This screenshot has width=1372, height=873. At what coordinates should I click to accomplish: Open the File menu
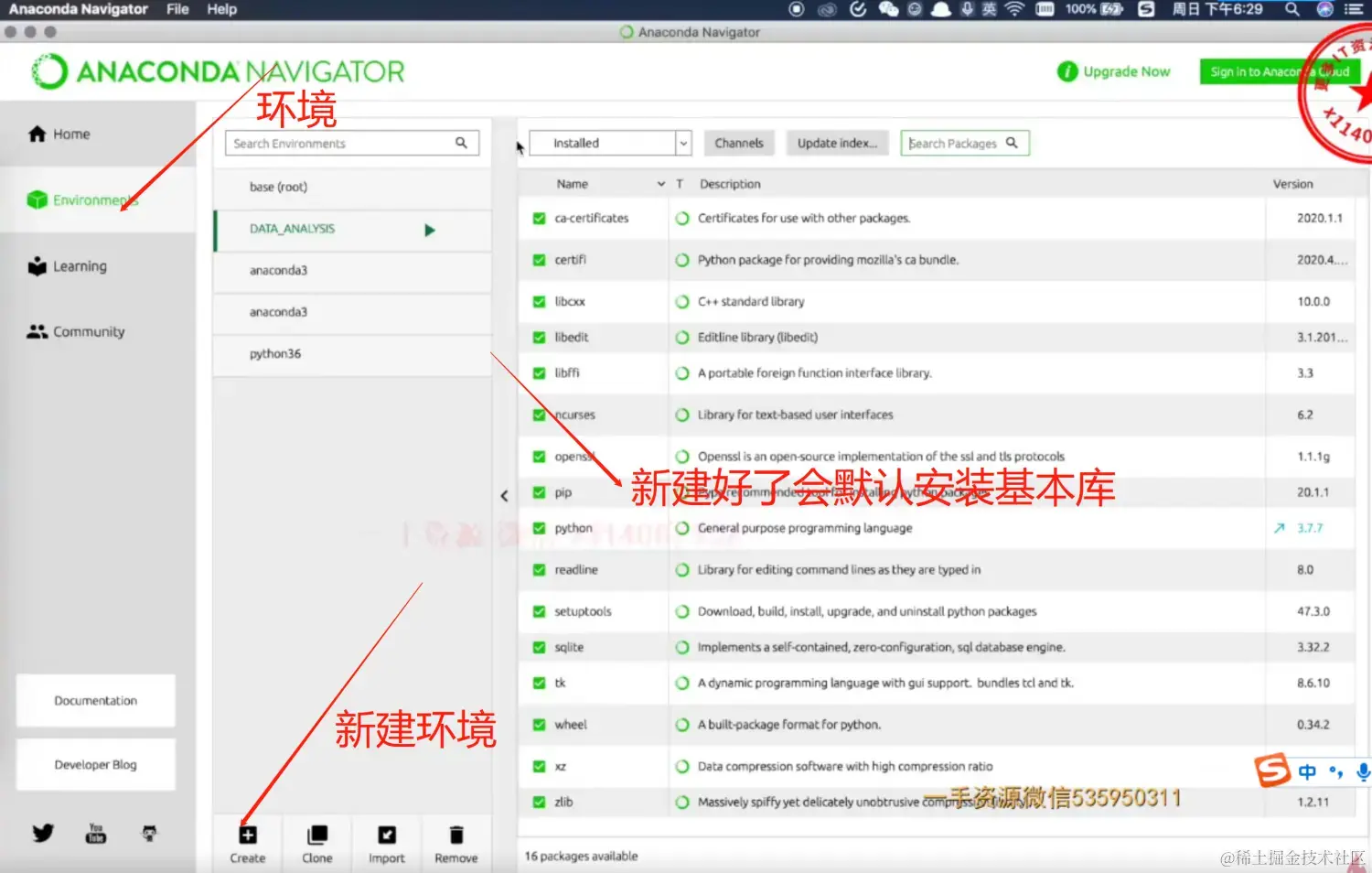coord(177,9)
